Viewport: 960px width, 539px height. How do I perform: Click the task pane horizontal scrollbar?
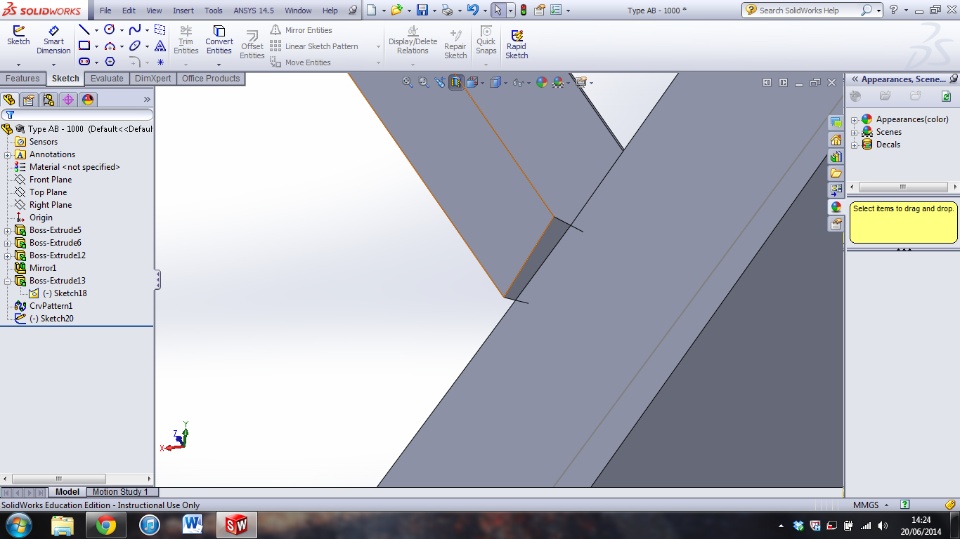[902, 187]
